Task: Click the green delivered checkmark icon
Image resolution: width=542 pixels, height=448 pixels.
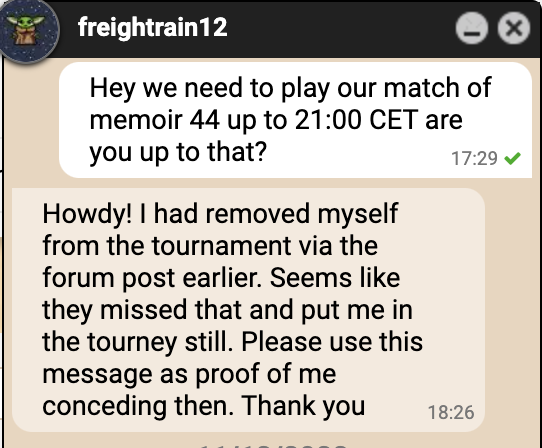Action: point(512,158)
